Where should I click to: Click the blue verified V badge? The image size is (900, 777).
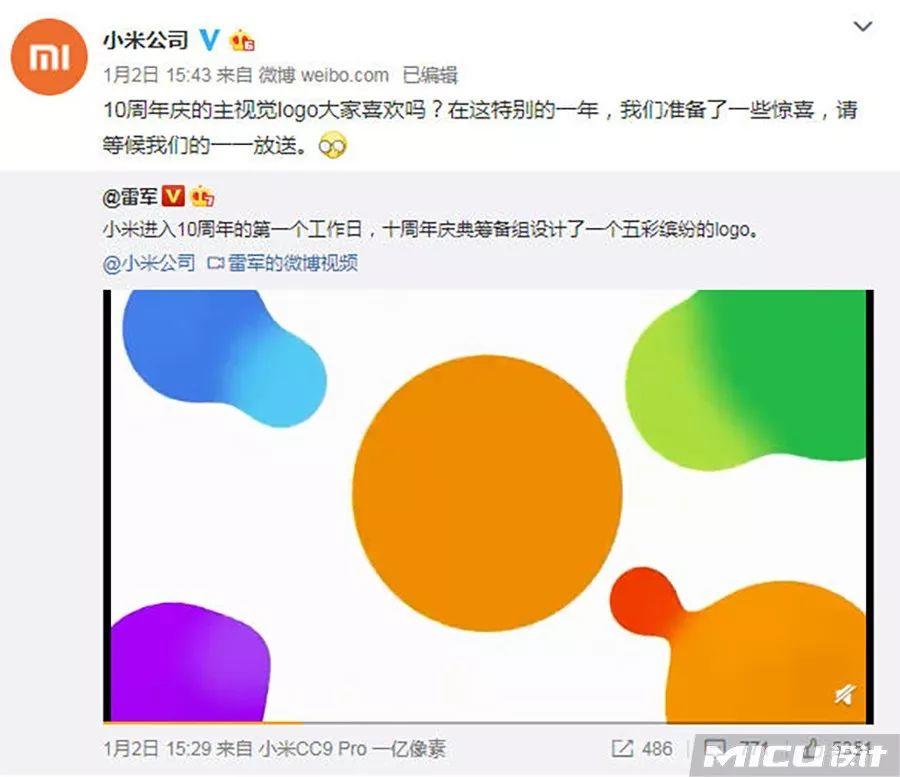(x=210, y=40)
